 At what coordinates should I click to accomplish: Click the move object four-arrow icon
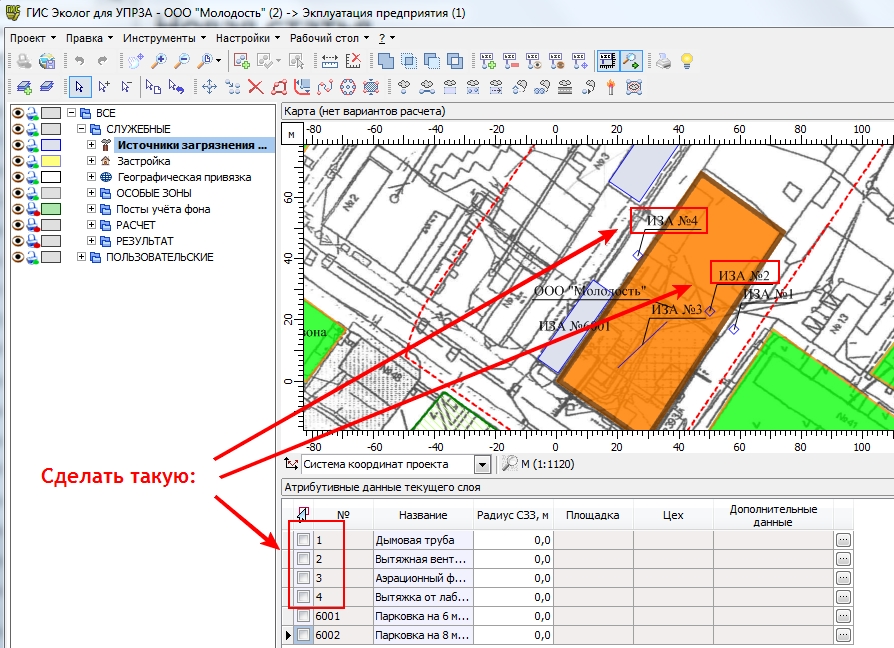[x=209, y=87]
